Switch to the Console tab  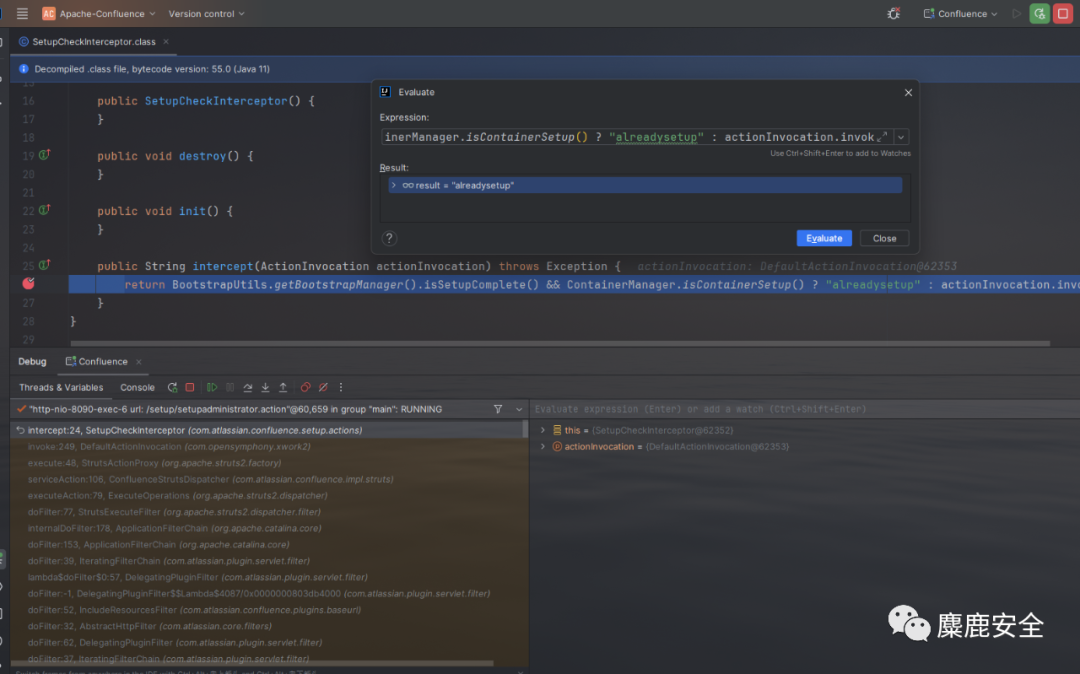pos(137,388)
